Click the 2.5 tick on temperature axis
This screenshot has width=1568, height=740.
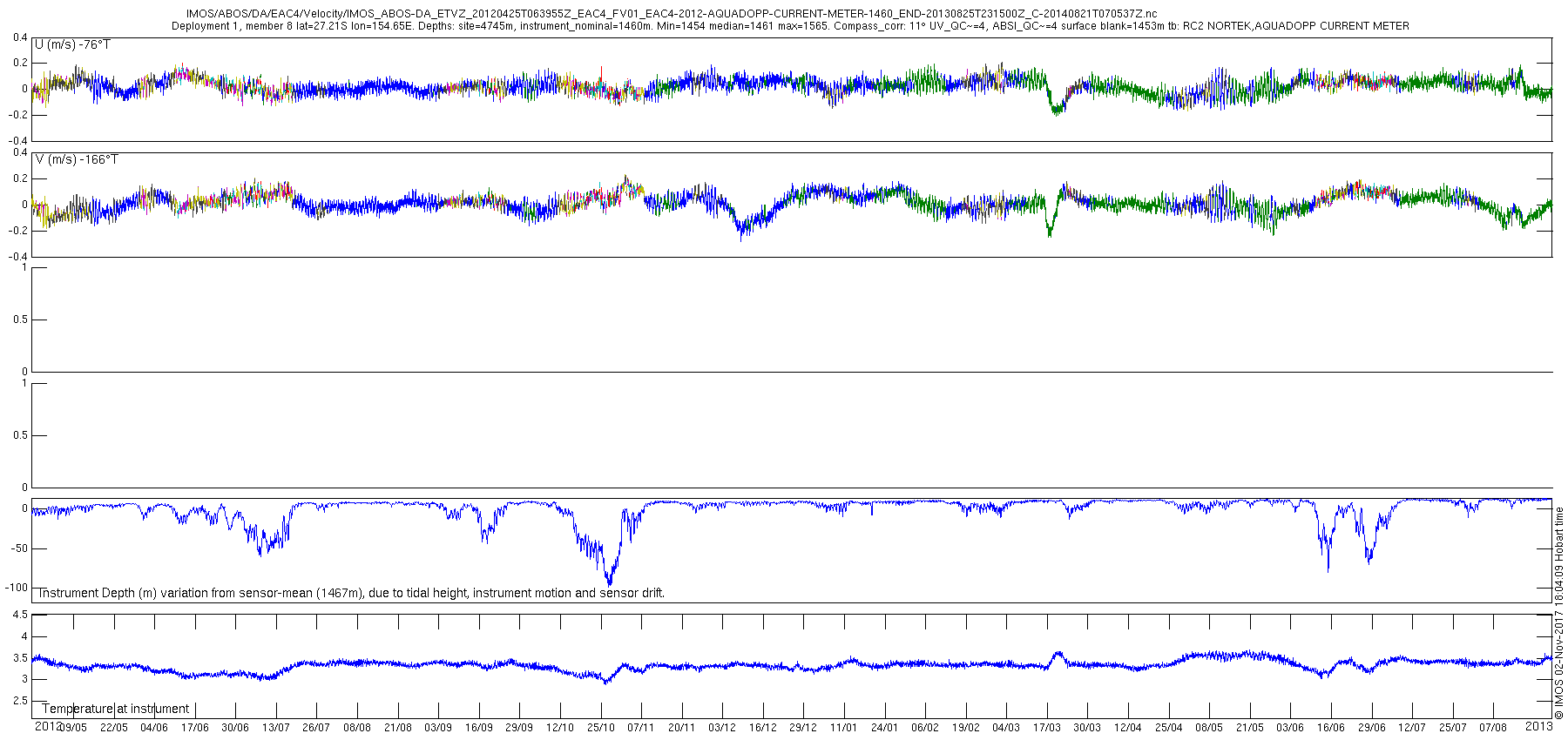[x=20, y=702]
